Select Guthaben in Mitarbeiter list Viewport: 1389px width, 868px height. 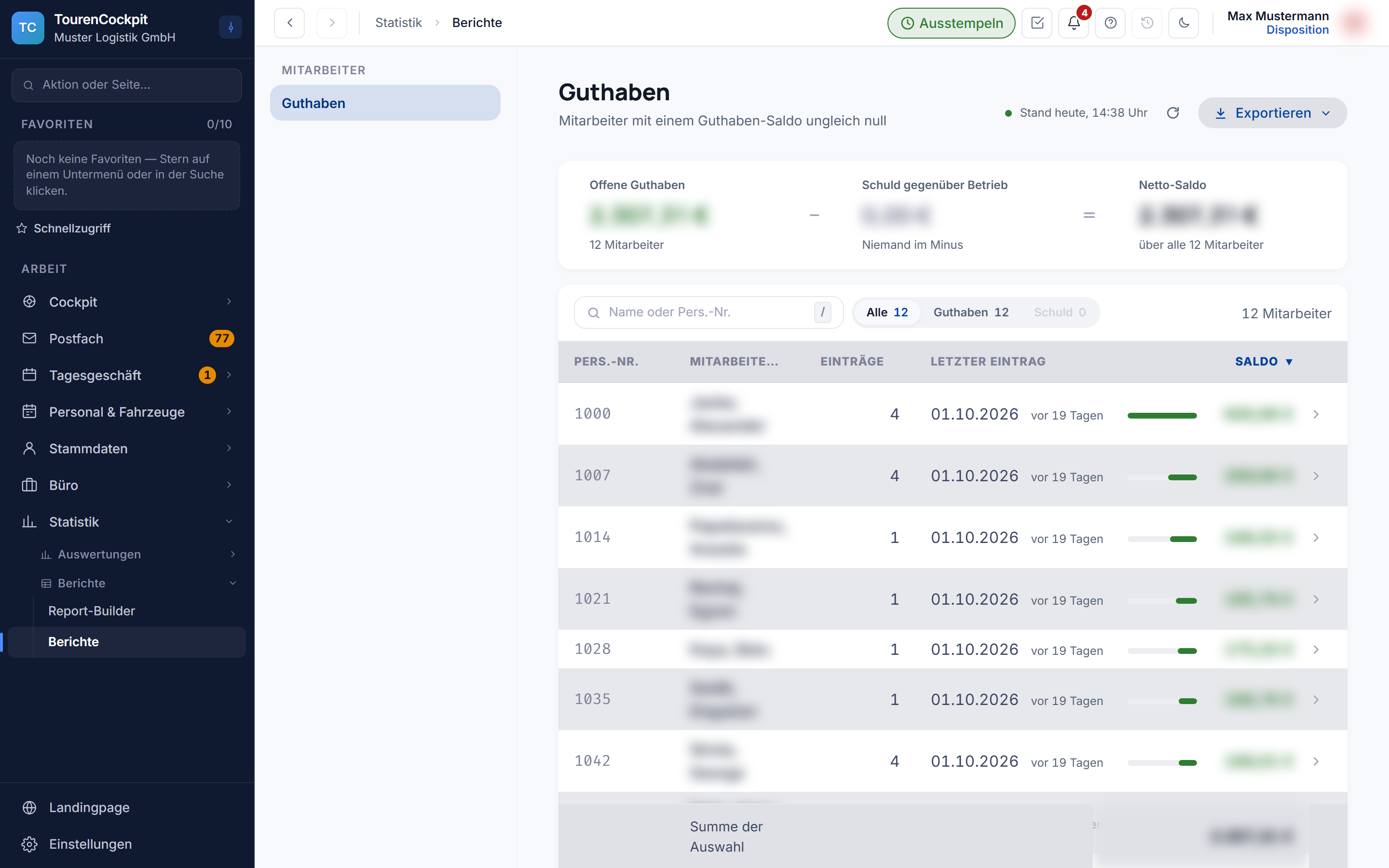point(385,103)
